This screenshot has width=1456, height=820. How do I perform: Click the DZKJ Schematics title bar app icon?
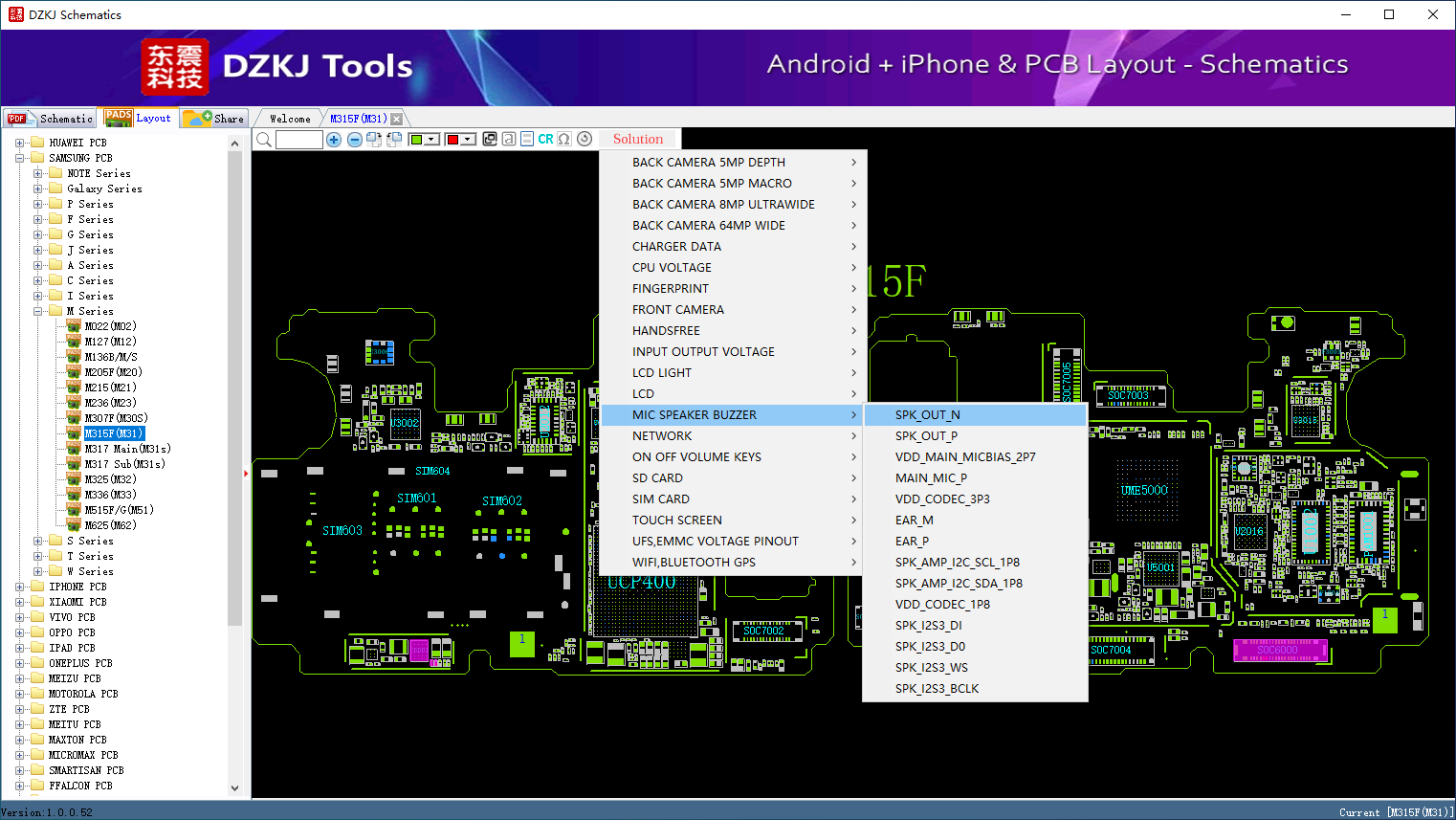[x=15, y=14]
